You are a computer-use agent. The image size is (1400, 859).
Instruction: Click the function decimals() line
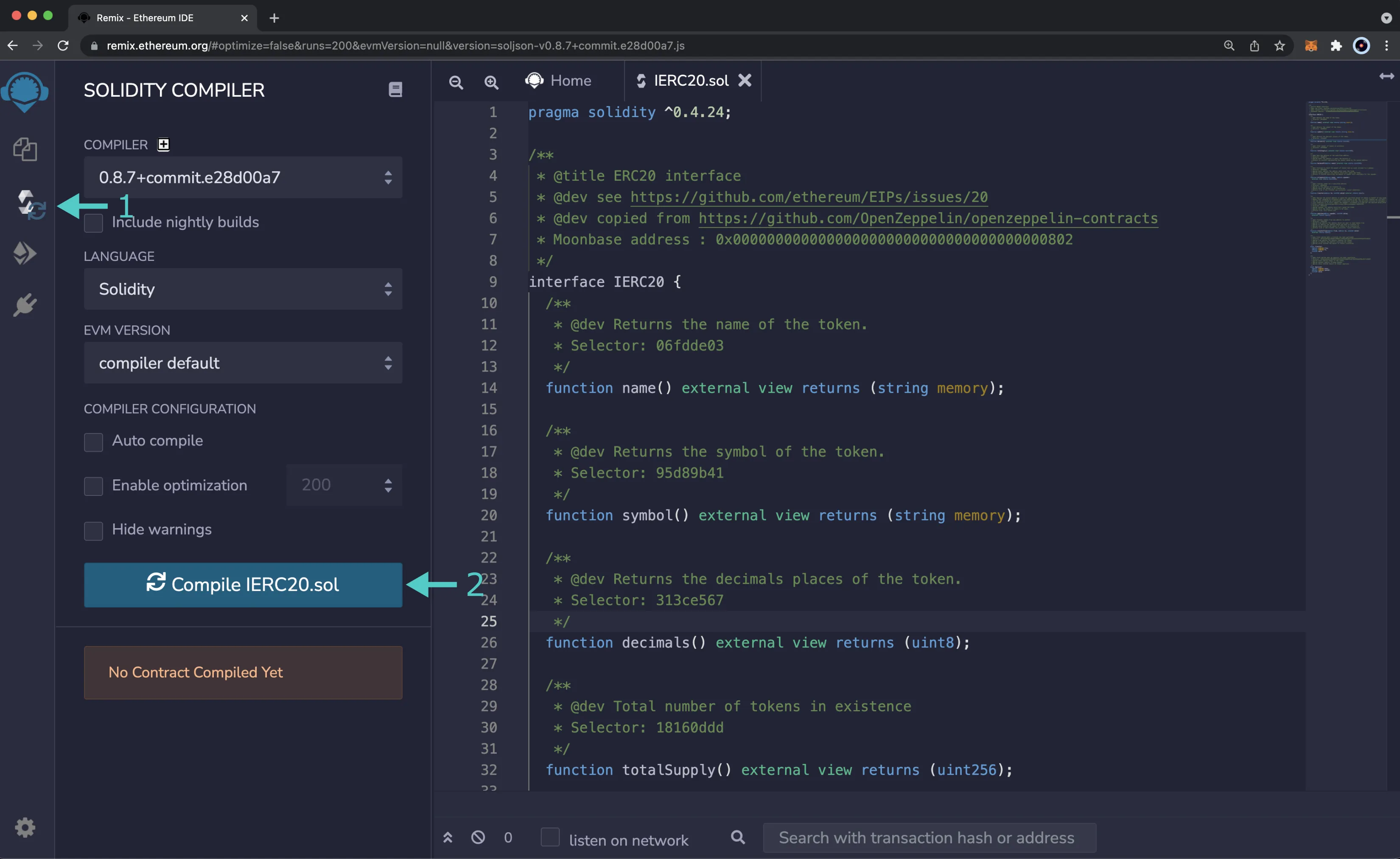pyautogui.click(x=757, y=643)
